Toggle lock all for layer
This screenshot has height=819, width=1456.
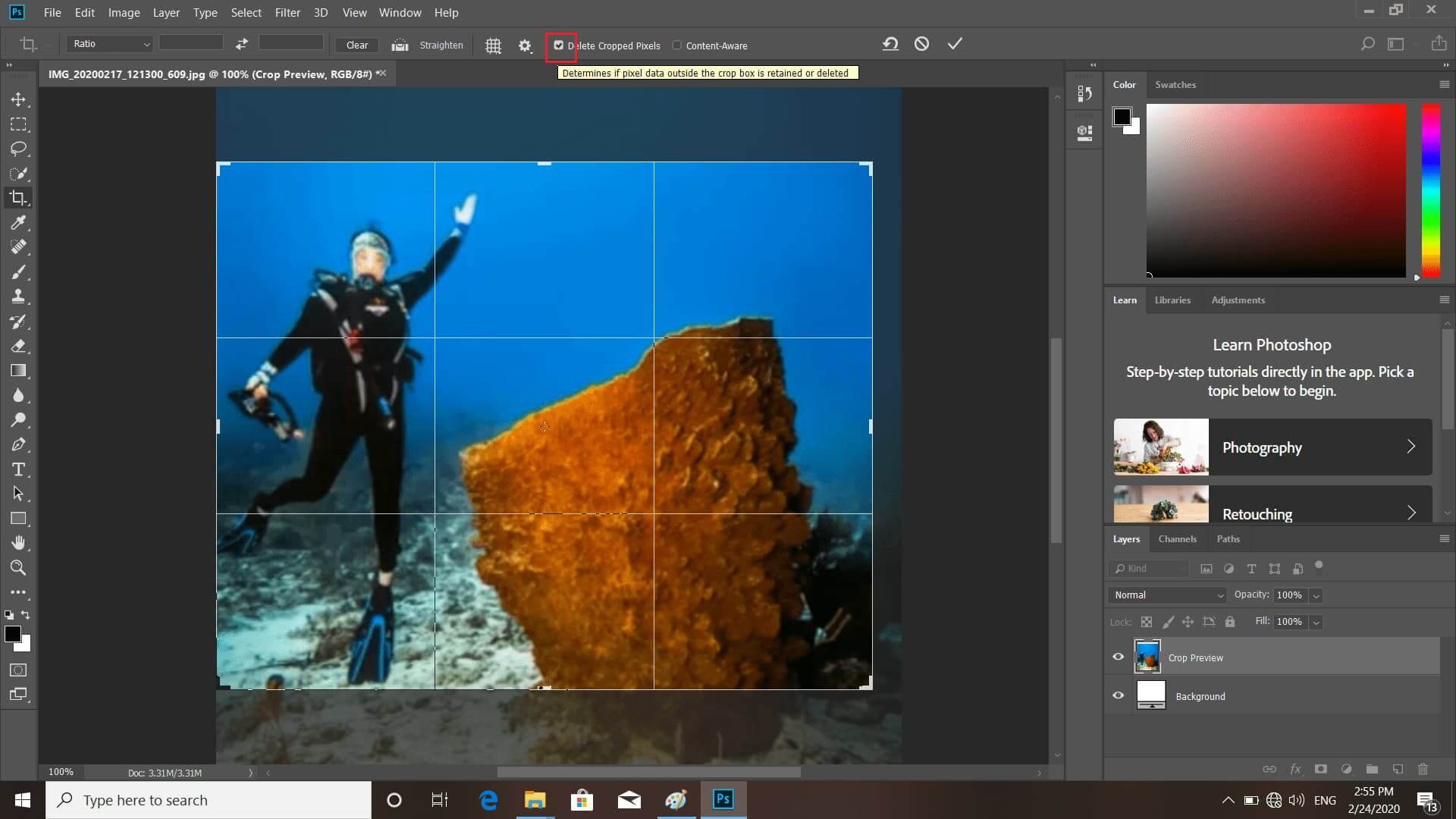[1230, 622]
